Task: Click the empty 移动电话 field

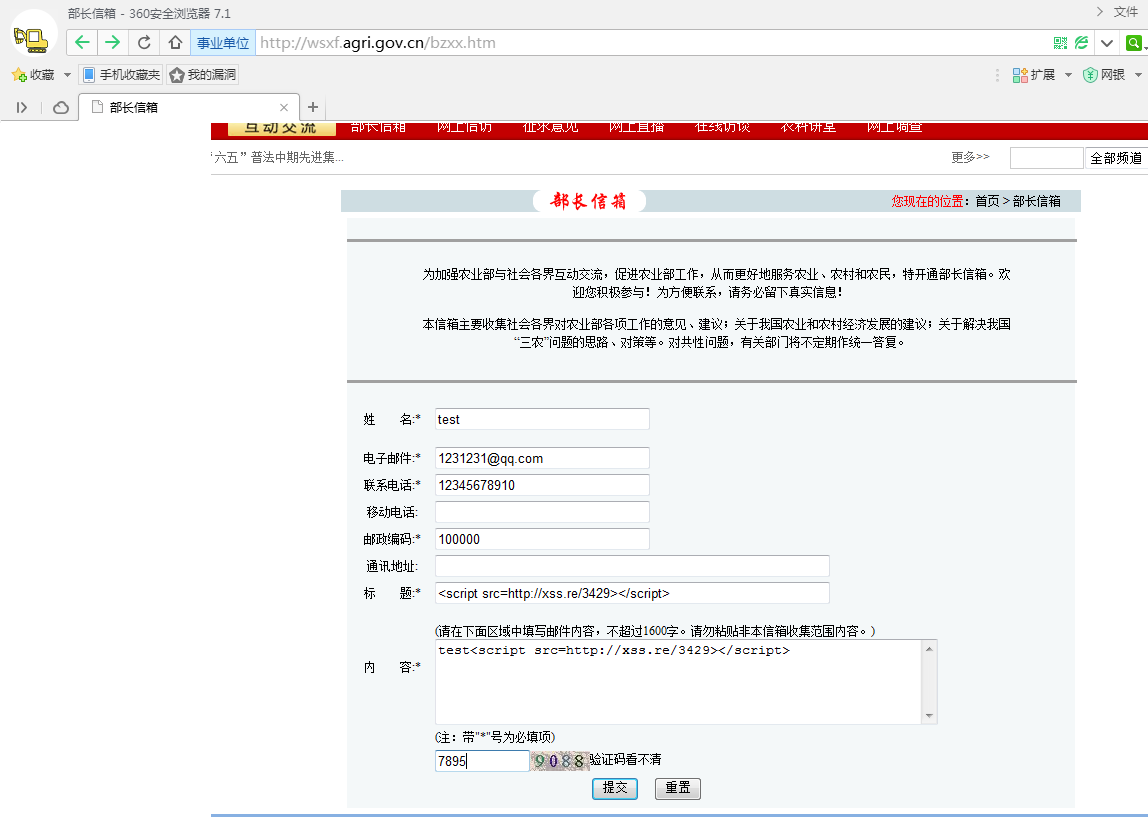Action: (x=542, y=512)
